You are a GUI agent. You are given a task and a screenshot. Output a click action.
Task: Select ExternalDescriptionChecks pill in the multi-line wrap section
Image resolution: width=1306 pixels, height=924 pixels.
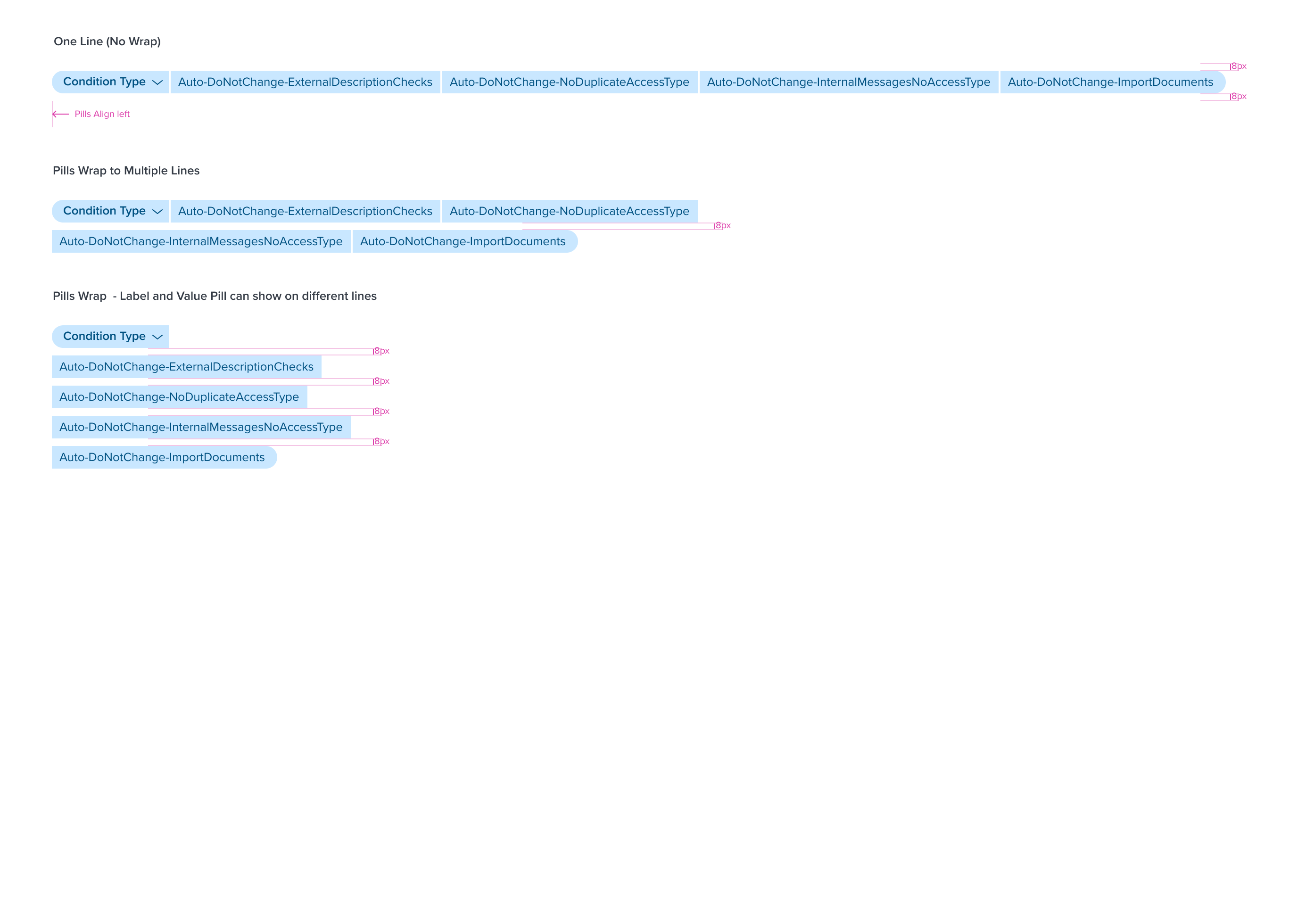point(305,211)
